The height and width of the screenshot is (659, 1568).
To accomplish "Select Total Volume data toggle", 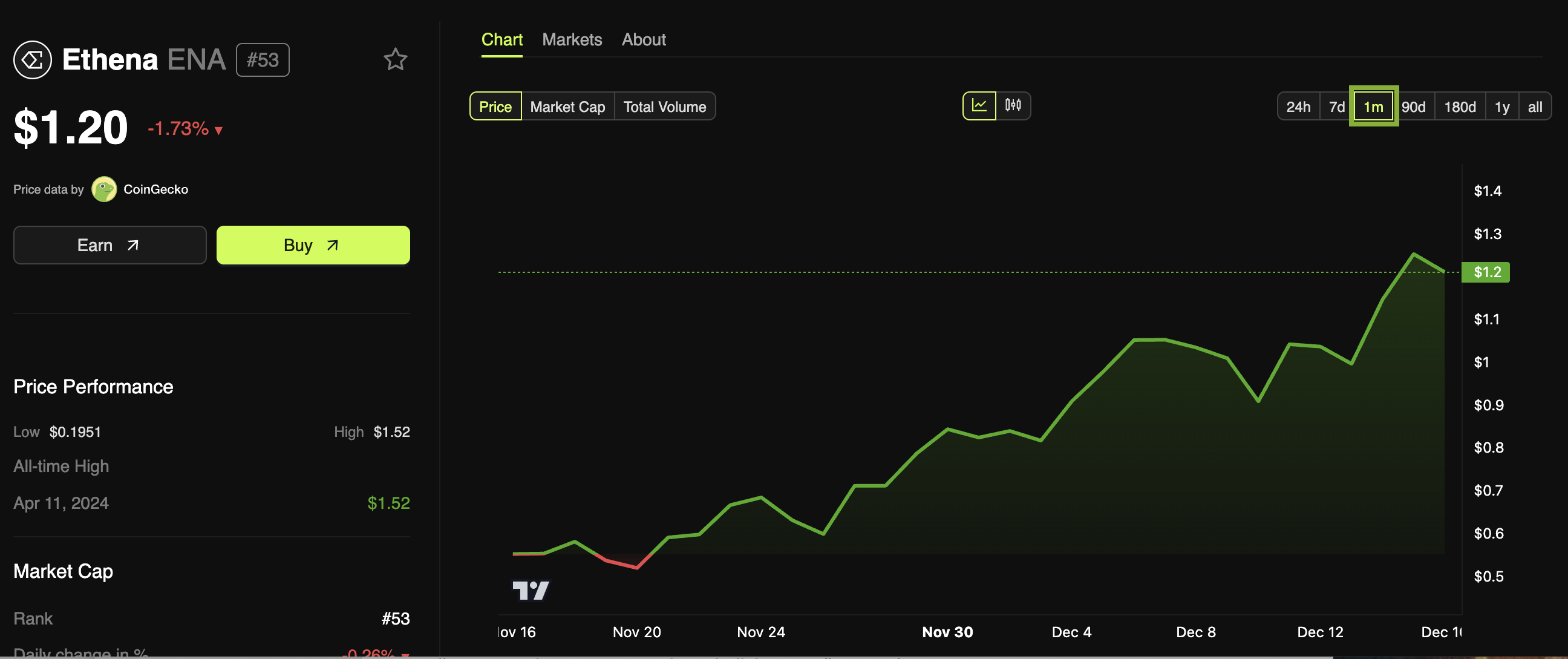I will 664,107.
